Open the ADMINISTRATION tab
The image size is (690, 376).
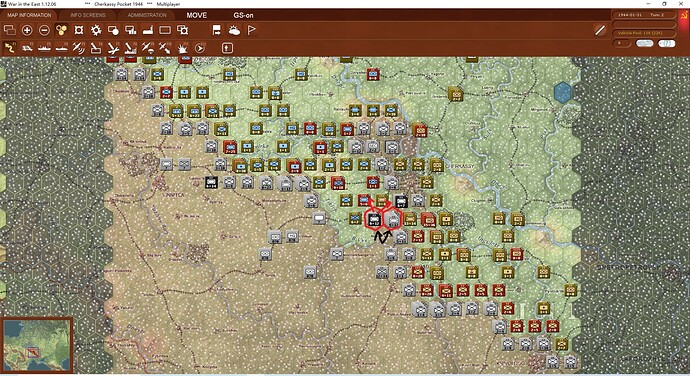(147, 15)
